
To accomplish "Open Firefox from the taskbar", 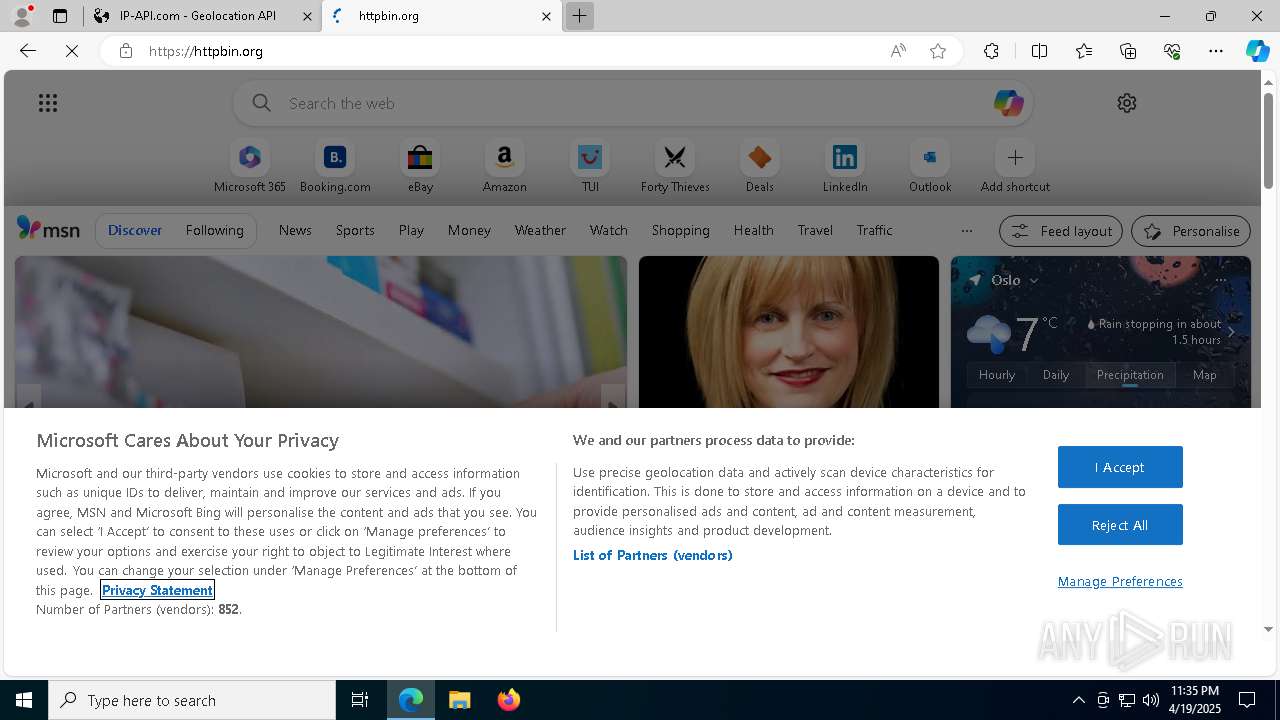I will pyautogui.click(x=509, y=700).
